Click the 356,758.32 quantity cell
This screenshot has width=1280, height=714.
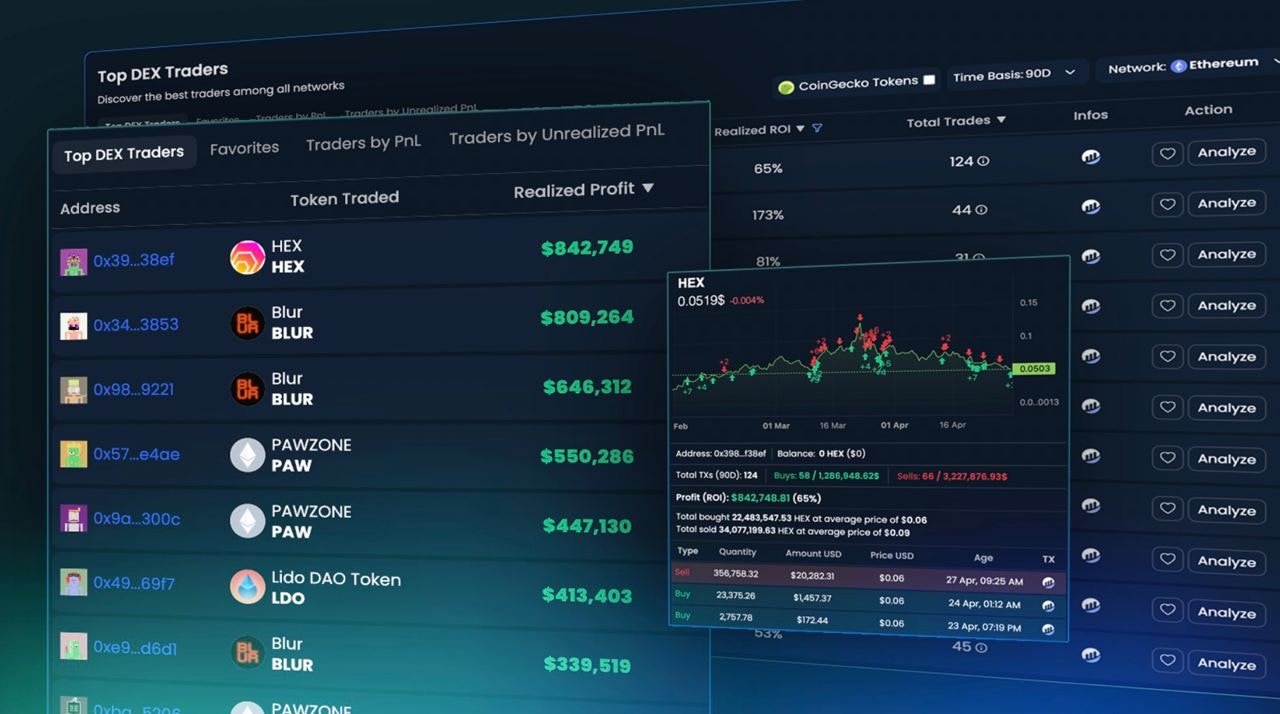735,574
